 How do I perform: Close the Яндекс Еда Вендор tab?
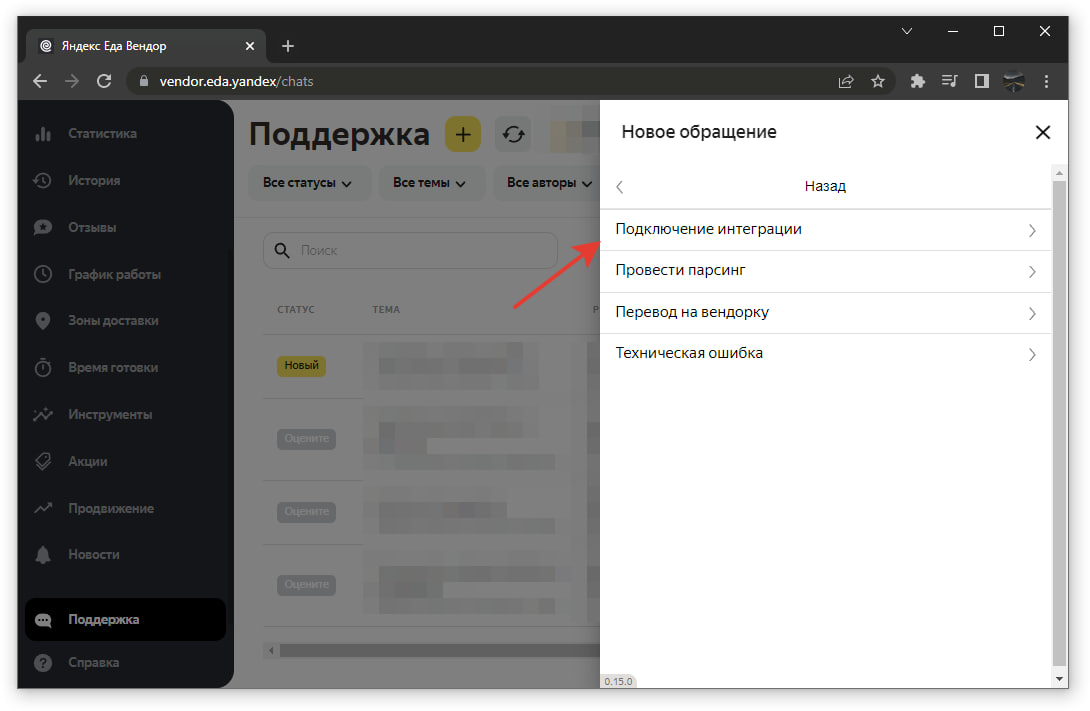click(250, 46)
